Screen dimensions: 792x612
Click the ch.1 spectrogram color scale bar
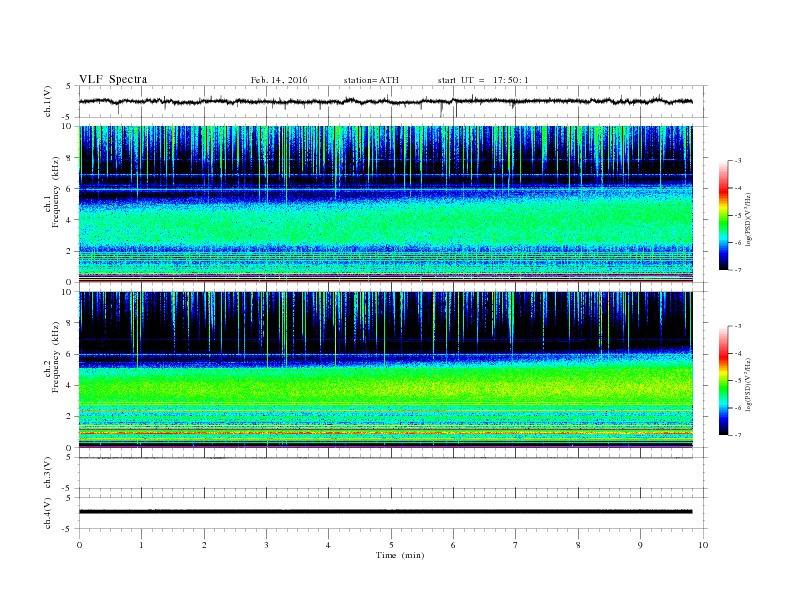pyautogui.click(x=723, y=215)
